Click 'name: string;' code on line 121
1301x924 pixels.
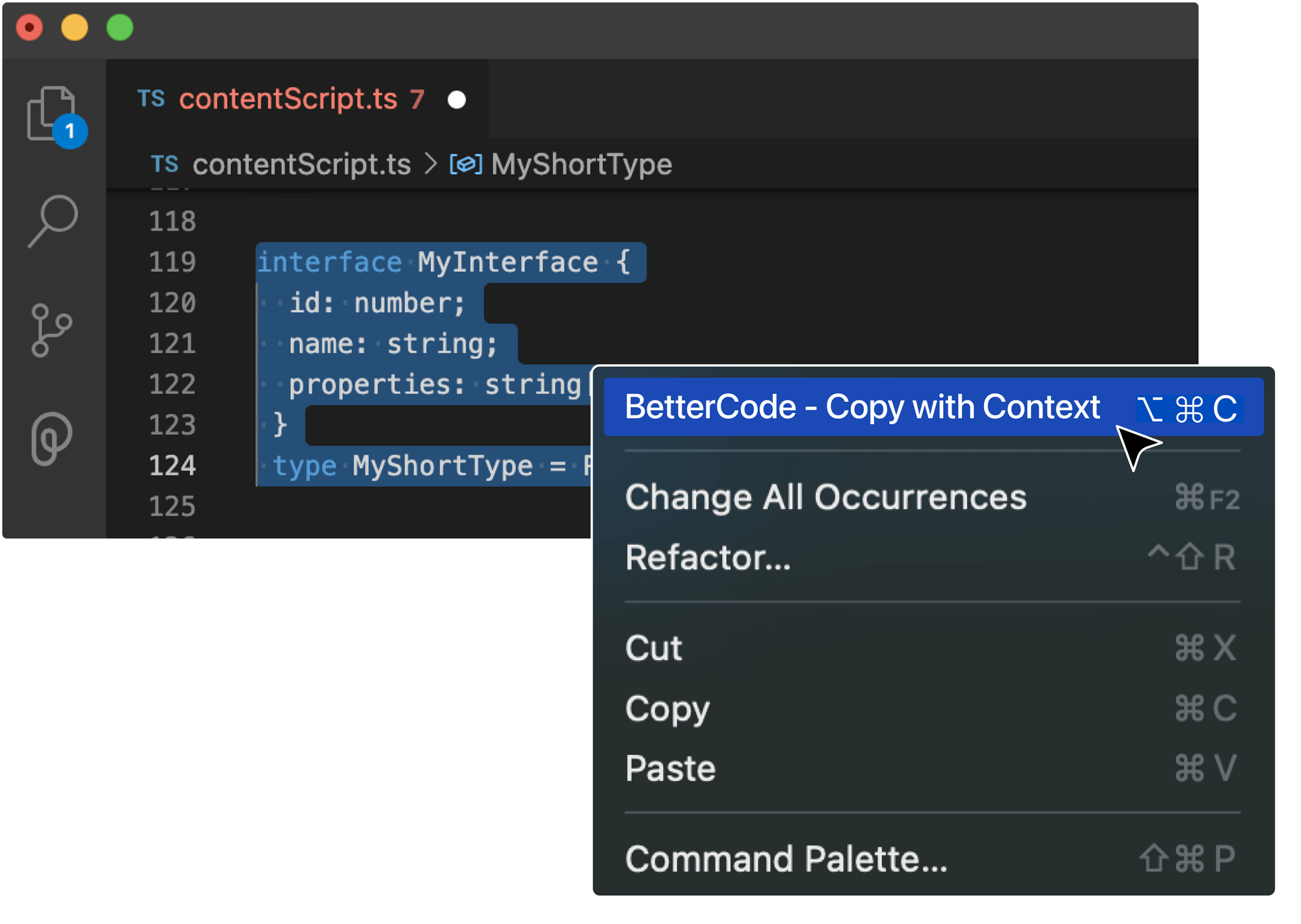393,343
